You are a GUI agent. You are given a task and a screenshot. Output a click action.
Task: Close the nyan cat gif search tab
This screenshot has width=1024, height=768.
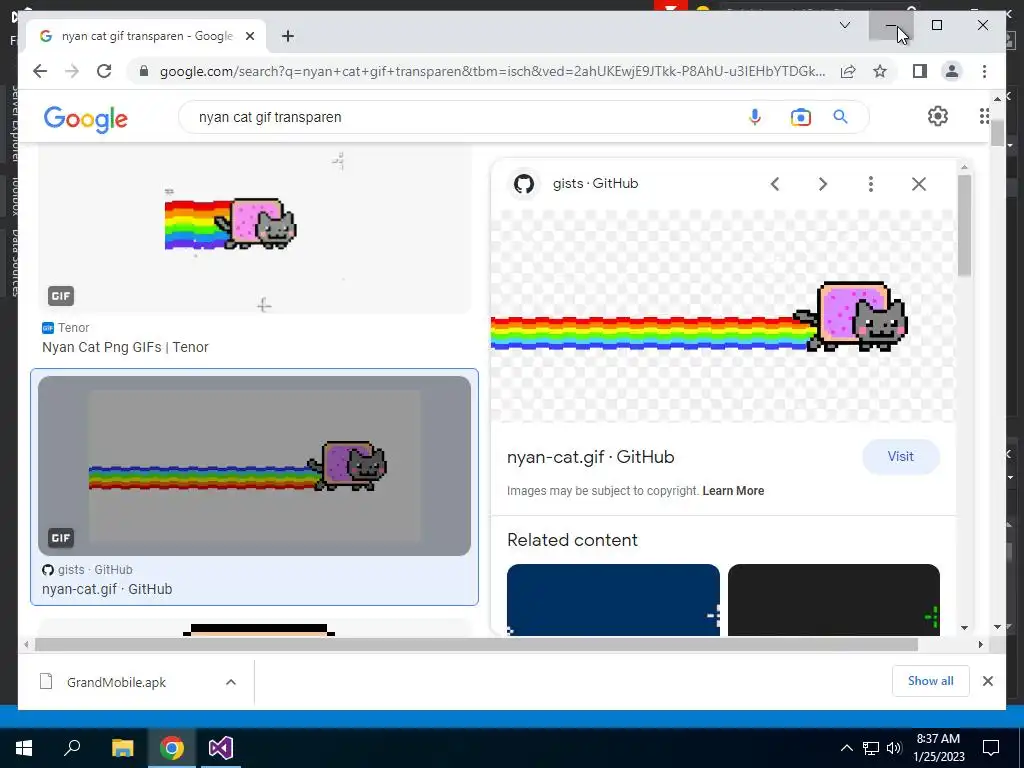249,36
